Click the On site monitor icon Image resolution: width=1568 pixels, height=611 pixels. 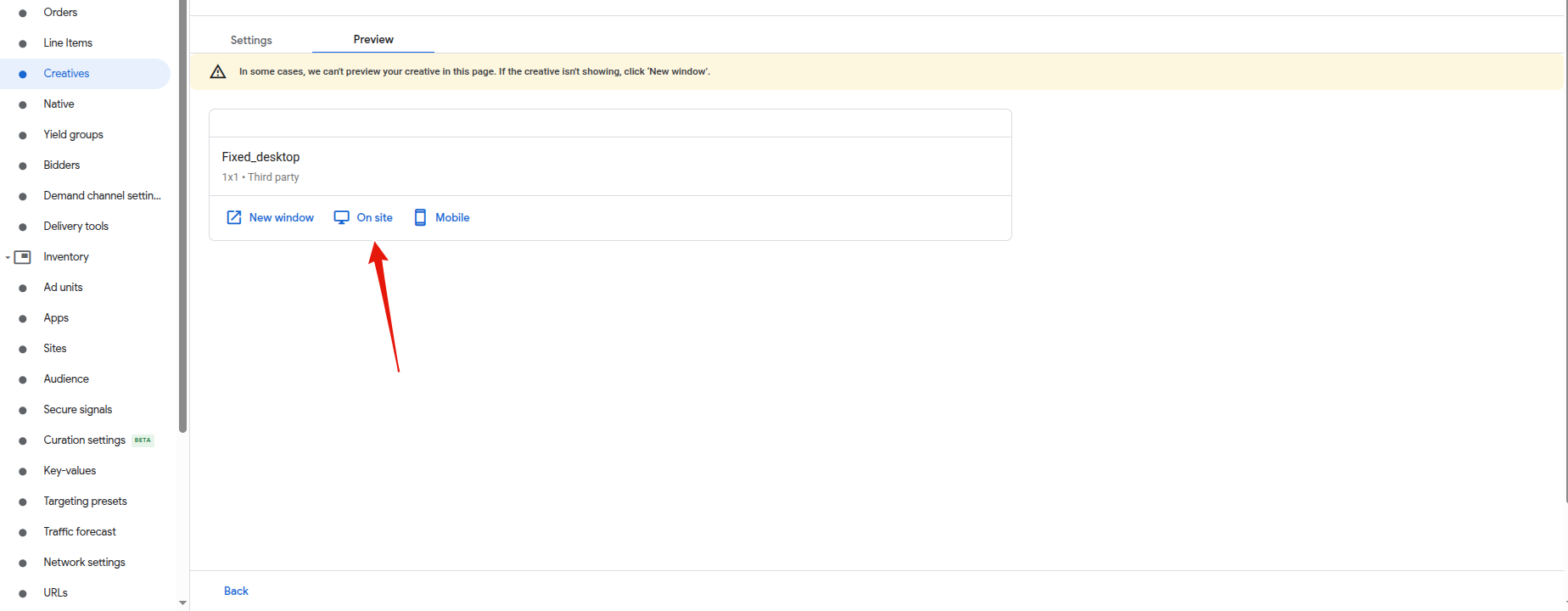[341, 218]
